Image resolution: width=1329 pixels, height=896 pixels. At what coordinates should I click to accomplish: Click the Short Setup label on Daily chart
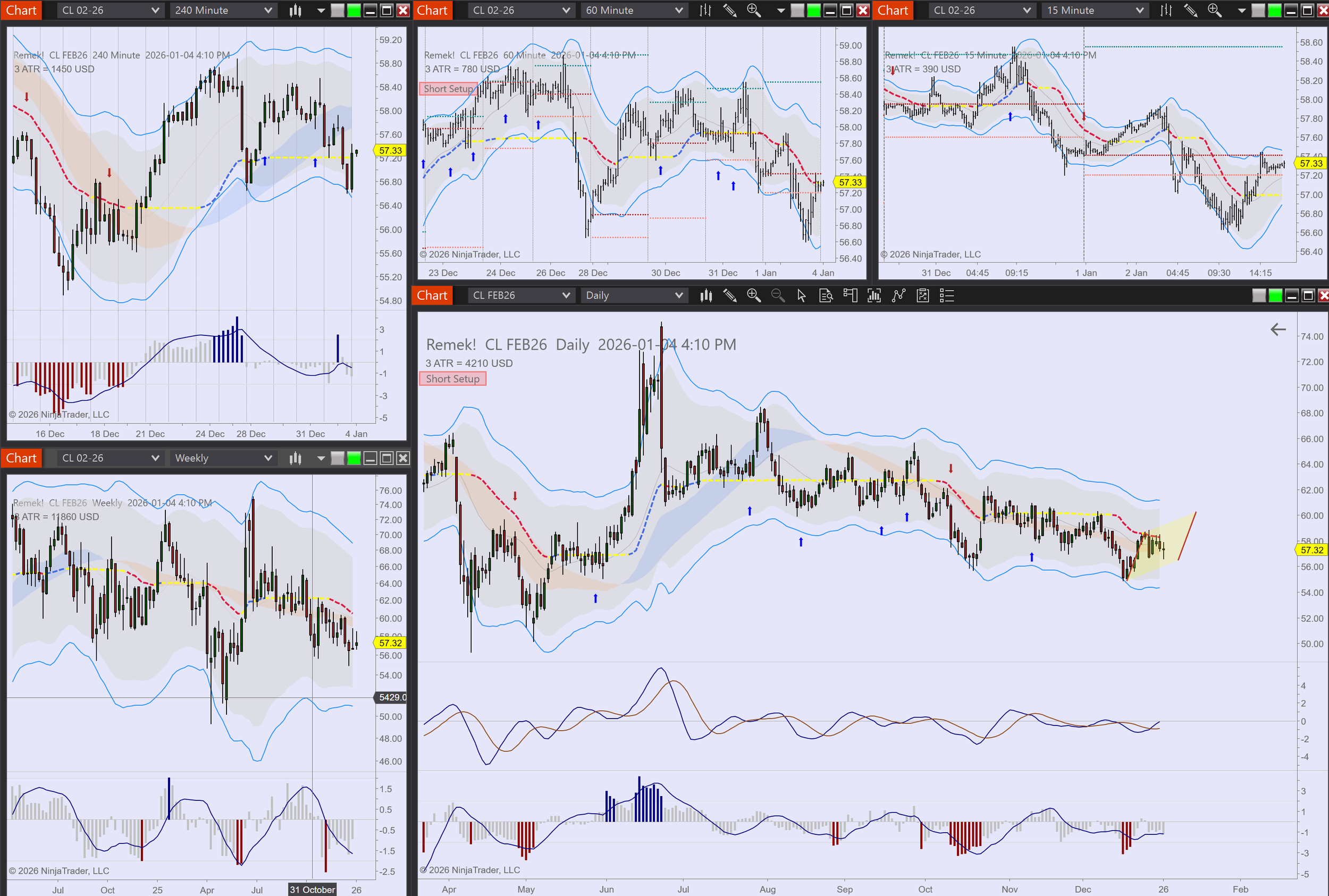[x=452, y=379]
